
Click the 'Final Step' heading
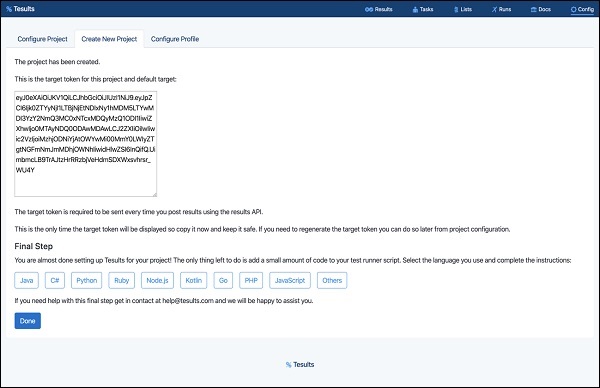[34, 246]
